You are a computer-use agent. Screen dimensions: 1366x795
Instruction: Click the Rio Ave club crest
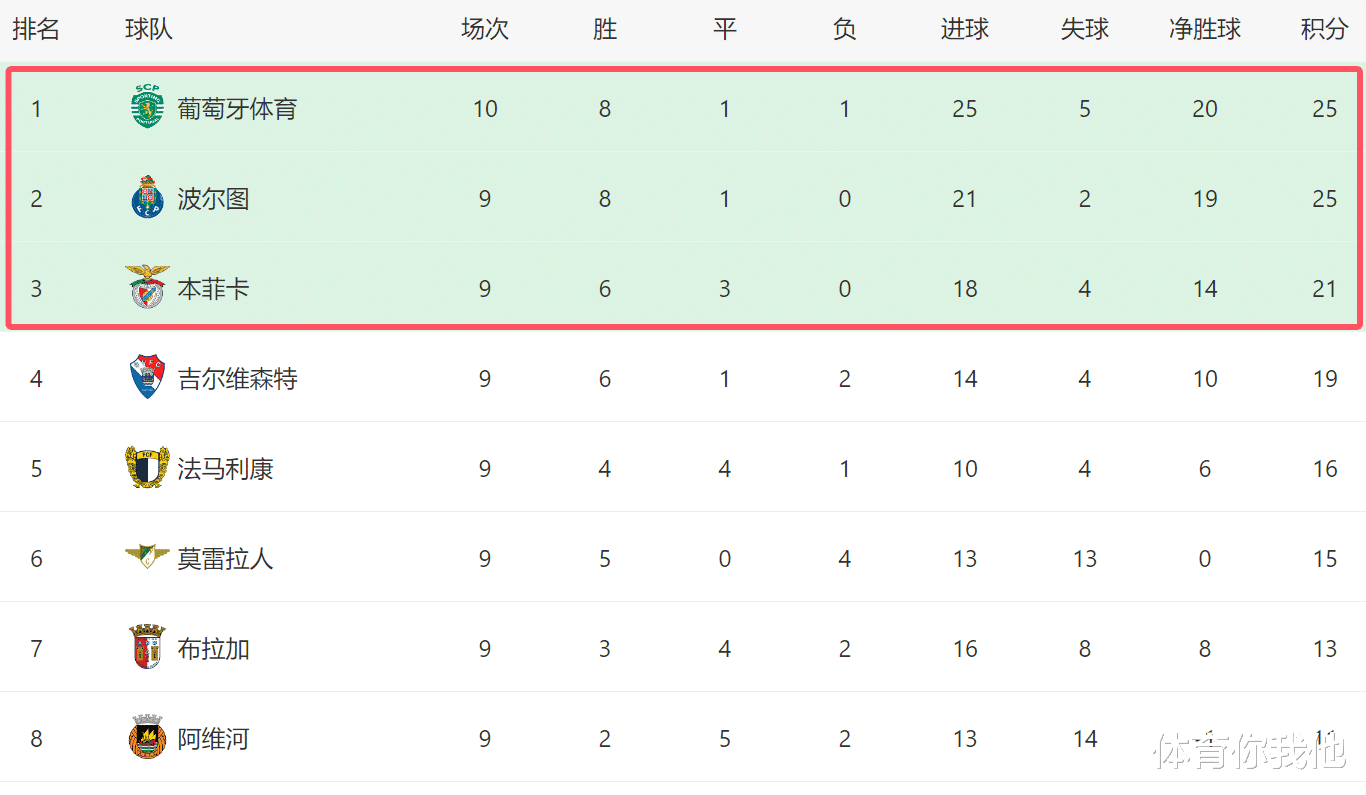click(147, 738)
